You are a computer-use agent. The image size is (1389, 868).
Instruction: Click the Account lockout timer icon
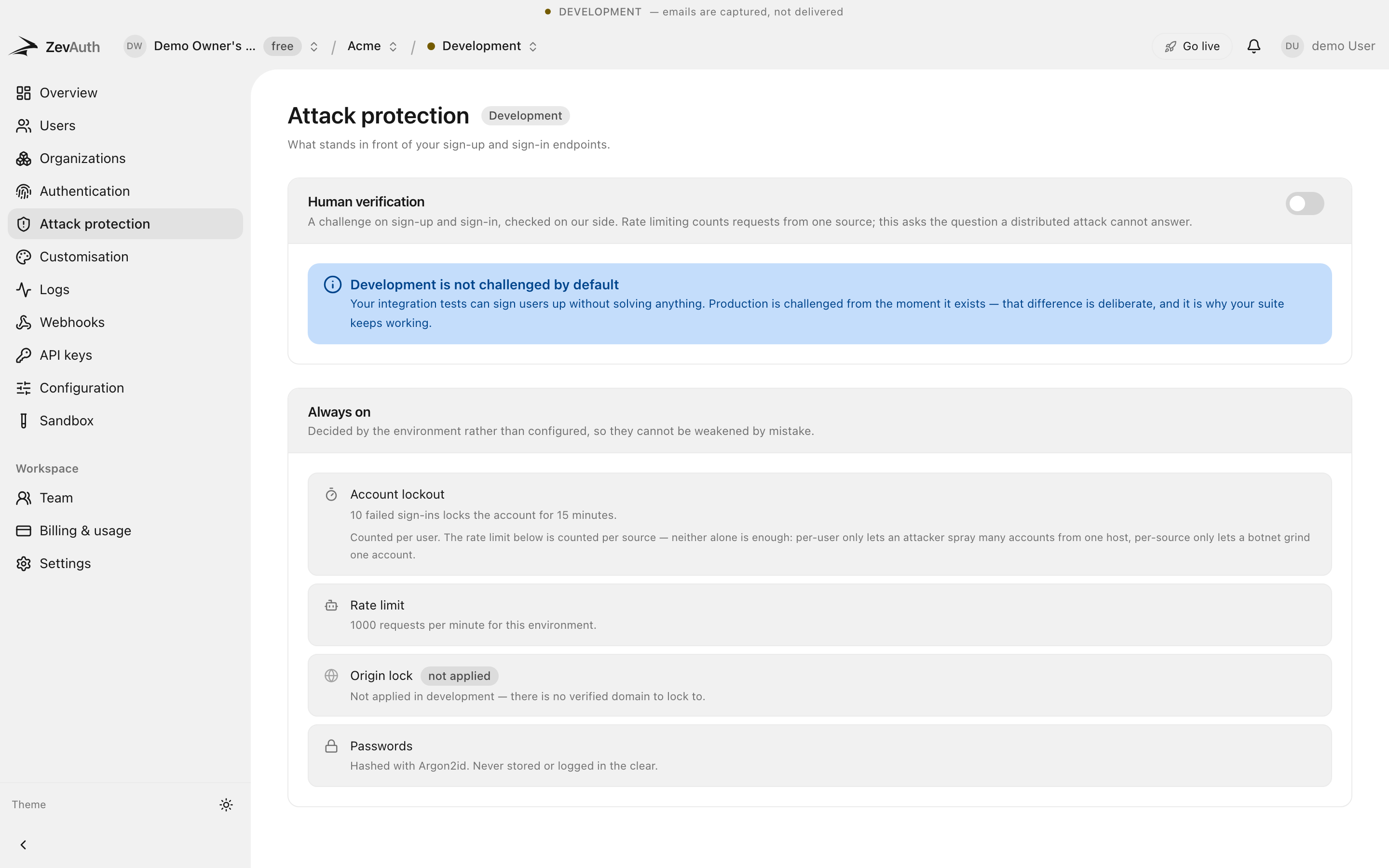331,494
